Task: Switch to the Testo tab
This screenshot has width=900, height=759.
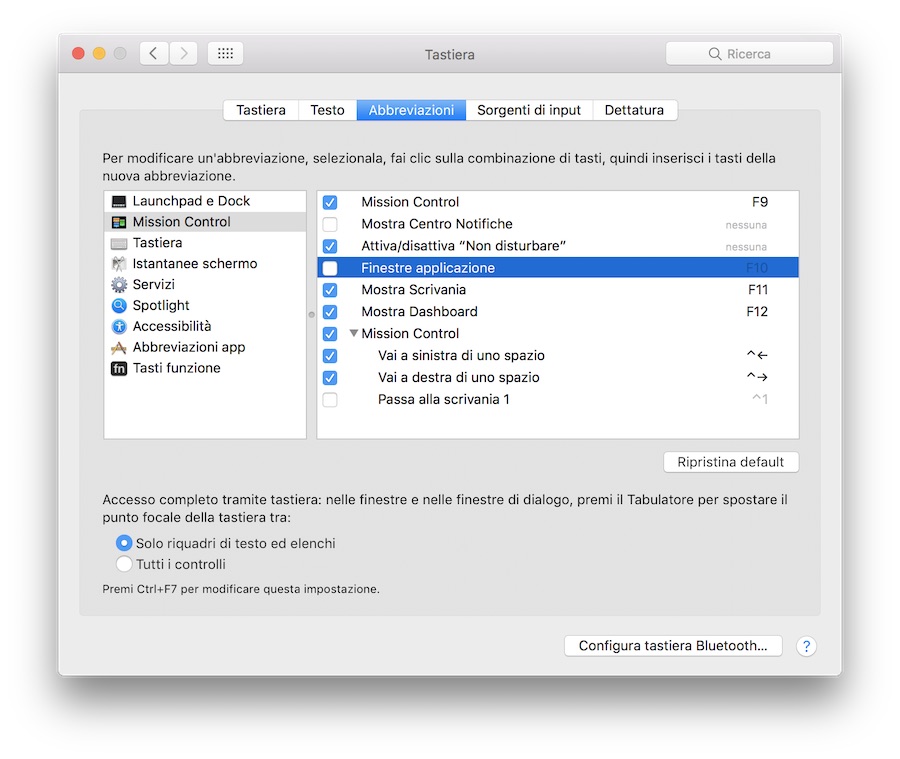Action: point(328,110)
